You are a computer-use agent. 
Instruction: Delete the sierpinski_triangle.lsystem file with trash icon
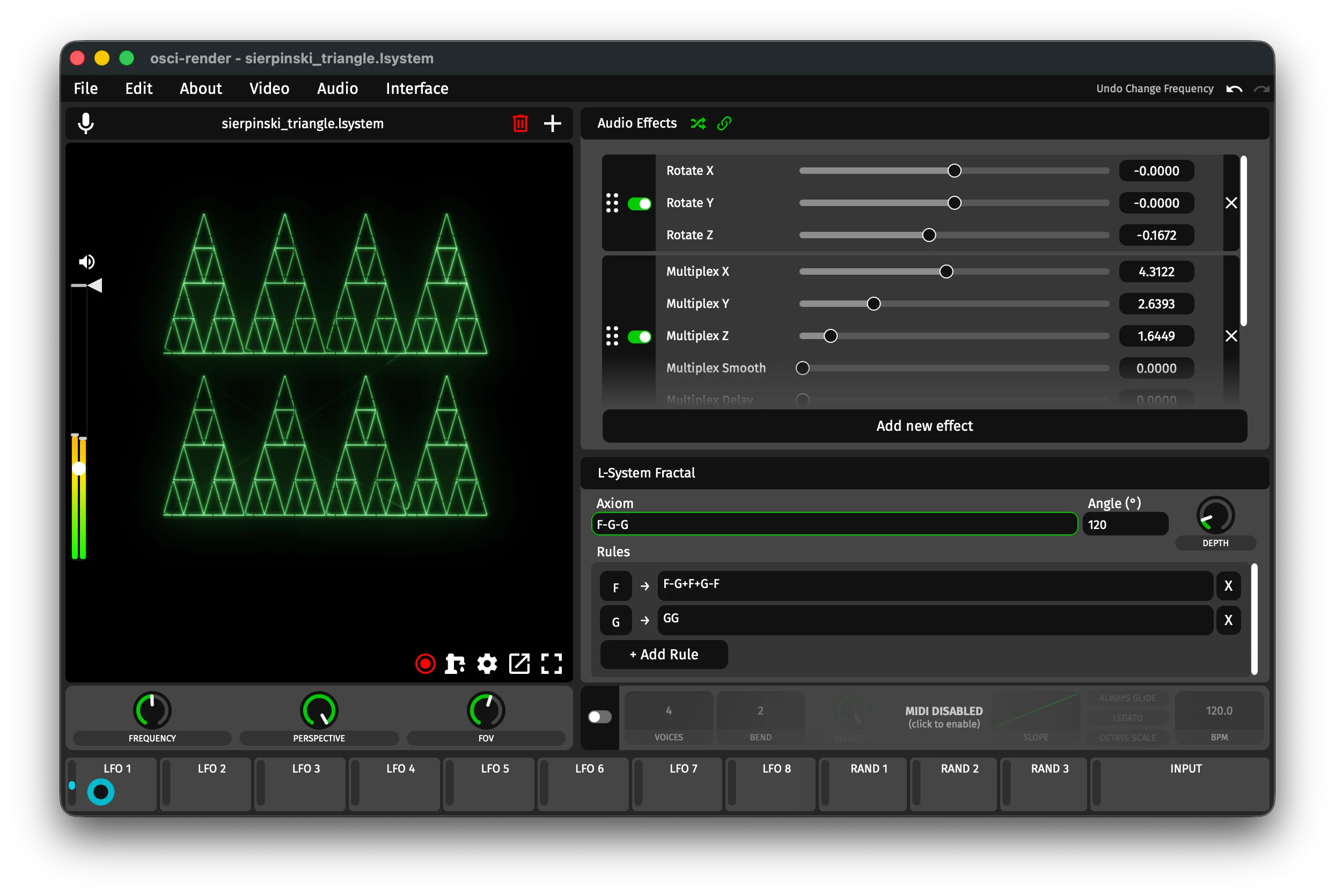pos(520,123)
